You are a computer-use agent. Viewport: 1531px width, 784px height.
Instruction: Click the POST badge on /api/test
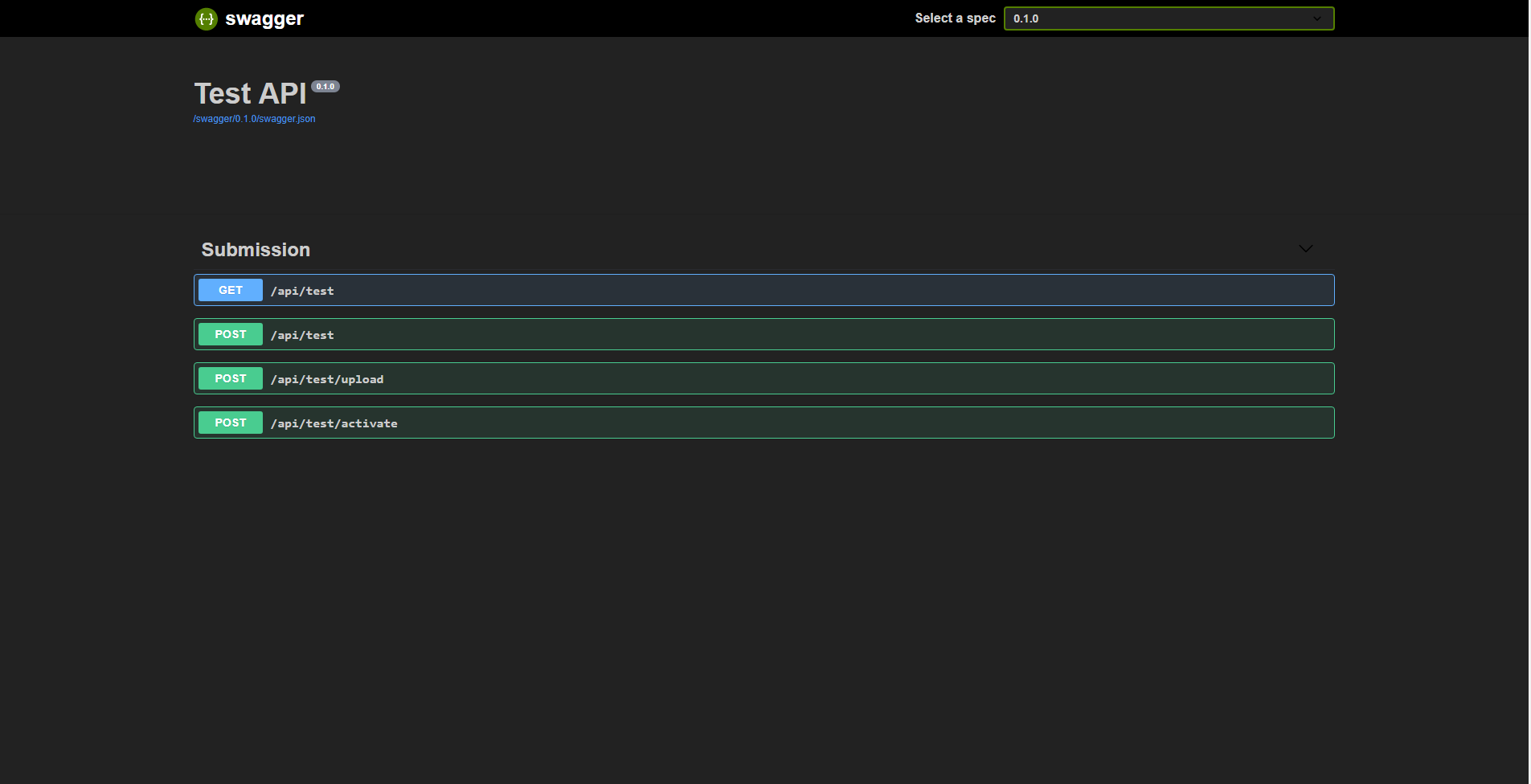pyautogui.click(x=230, y=334)
